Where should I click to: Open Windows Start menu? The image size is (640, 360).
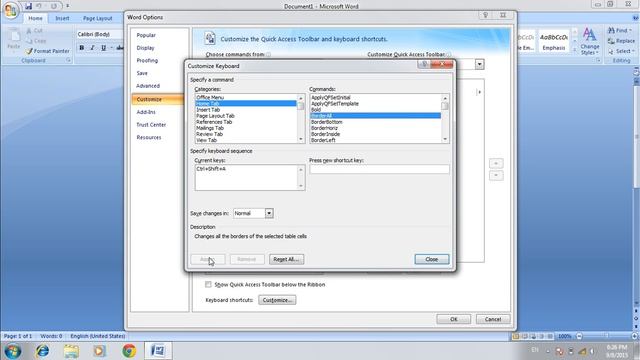[x=13, y=351]
